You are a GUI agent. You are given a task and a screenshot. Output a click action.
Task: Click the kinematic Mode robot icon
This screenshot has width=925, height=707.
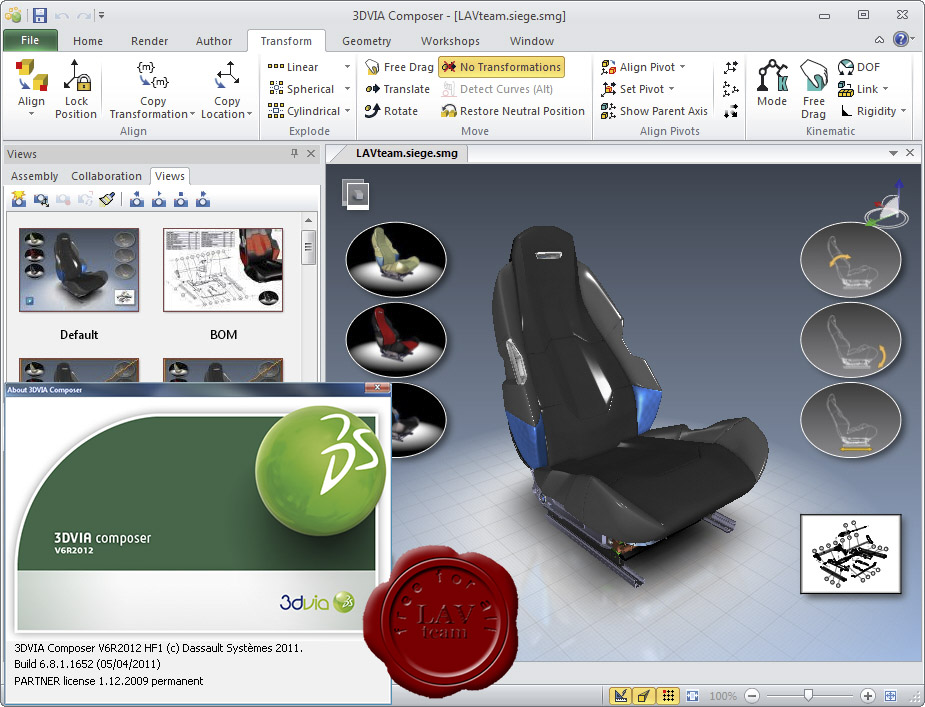coord(772,83)
